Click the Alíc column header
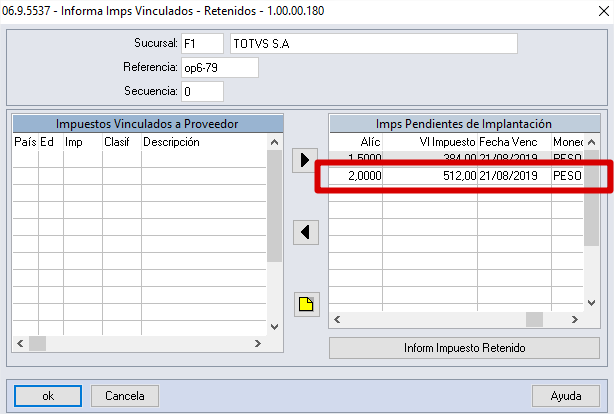The height and width of the screenshot is (414, 614). pos(356,142)
